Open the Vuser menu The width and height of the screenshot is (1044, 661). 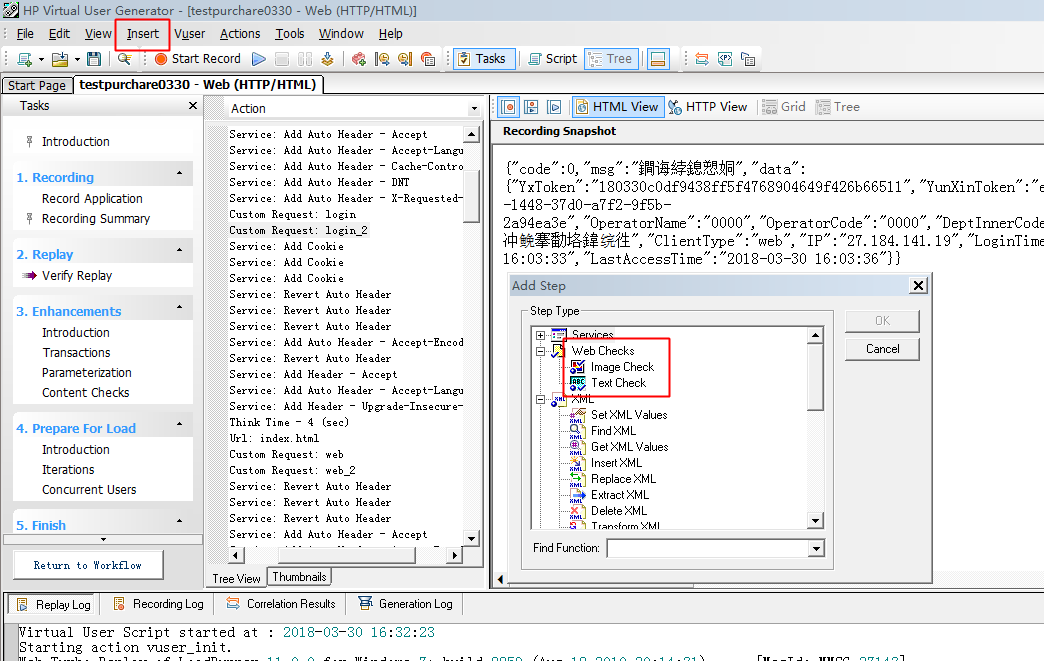190,33
